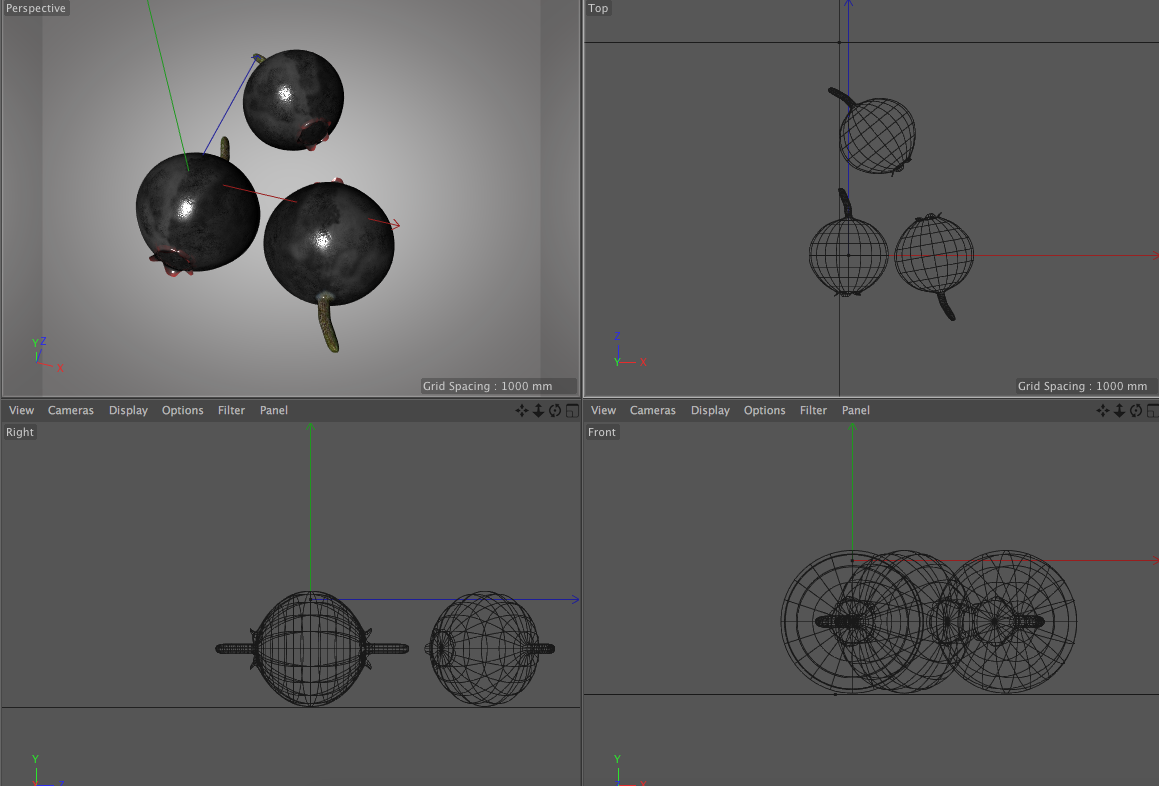Open Options menu of the Front viewport

coord(764,410)
